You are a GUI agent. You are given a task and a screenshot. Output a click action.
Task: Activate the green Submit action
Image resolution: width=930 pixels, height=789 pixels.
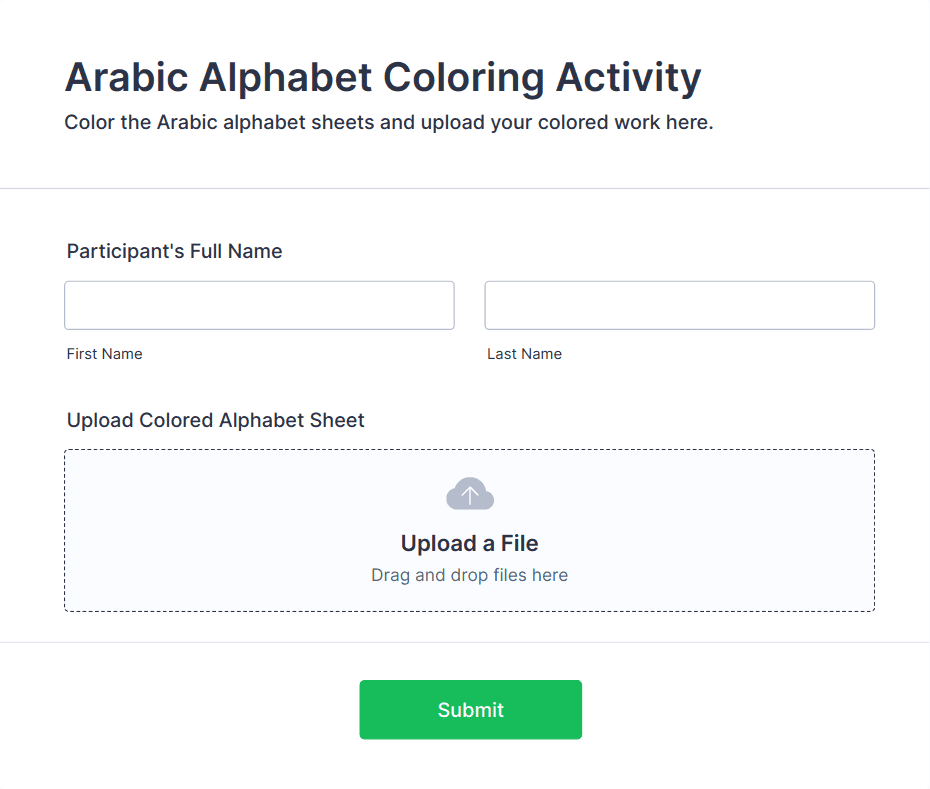coord(470,709)
